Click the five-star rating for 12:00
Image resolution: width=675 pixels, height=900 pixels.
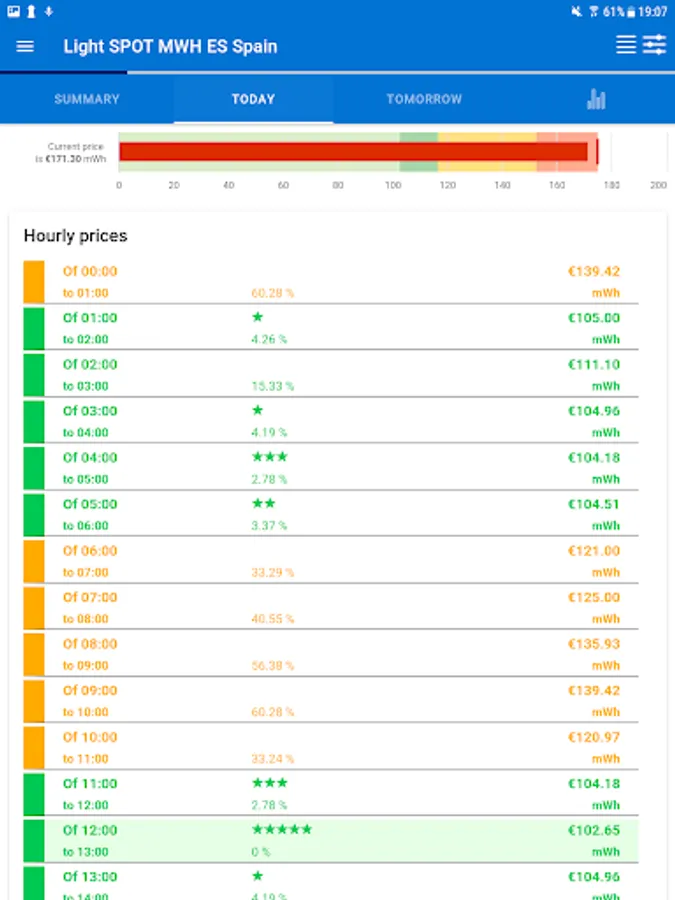click(x=282, y=829)
